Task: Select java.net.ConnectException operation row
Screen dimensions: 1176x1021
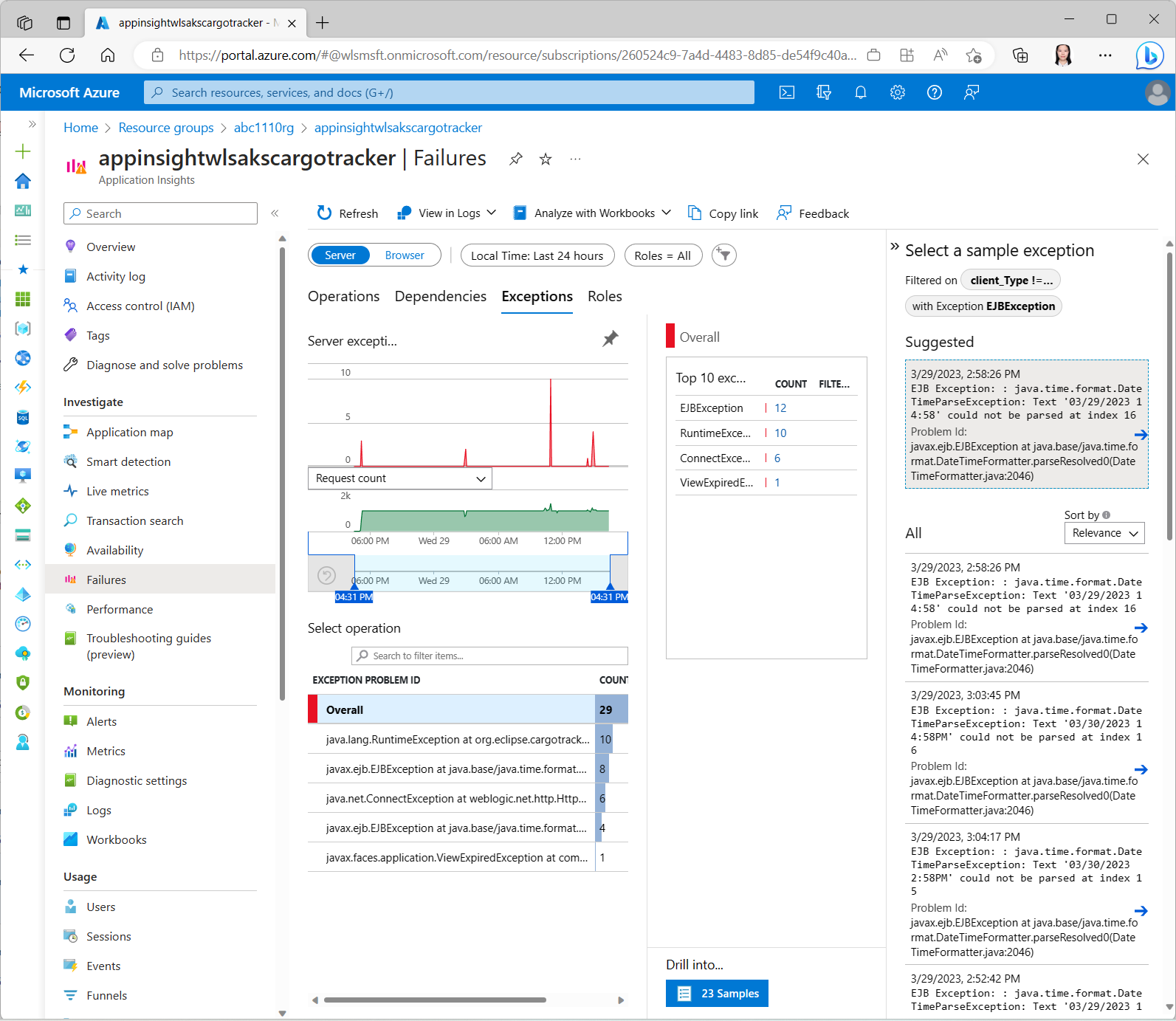Action: click(468, 798)
